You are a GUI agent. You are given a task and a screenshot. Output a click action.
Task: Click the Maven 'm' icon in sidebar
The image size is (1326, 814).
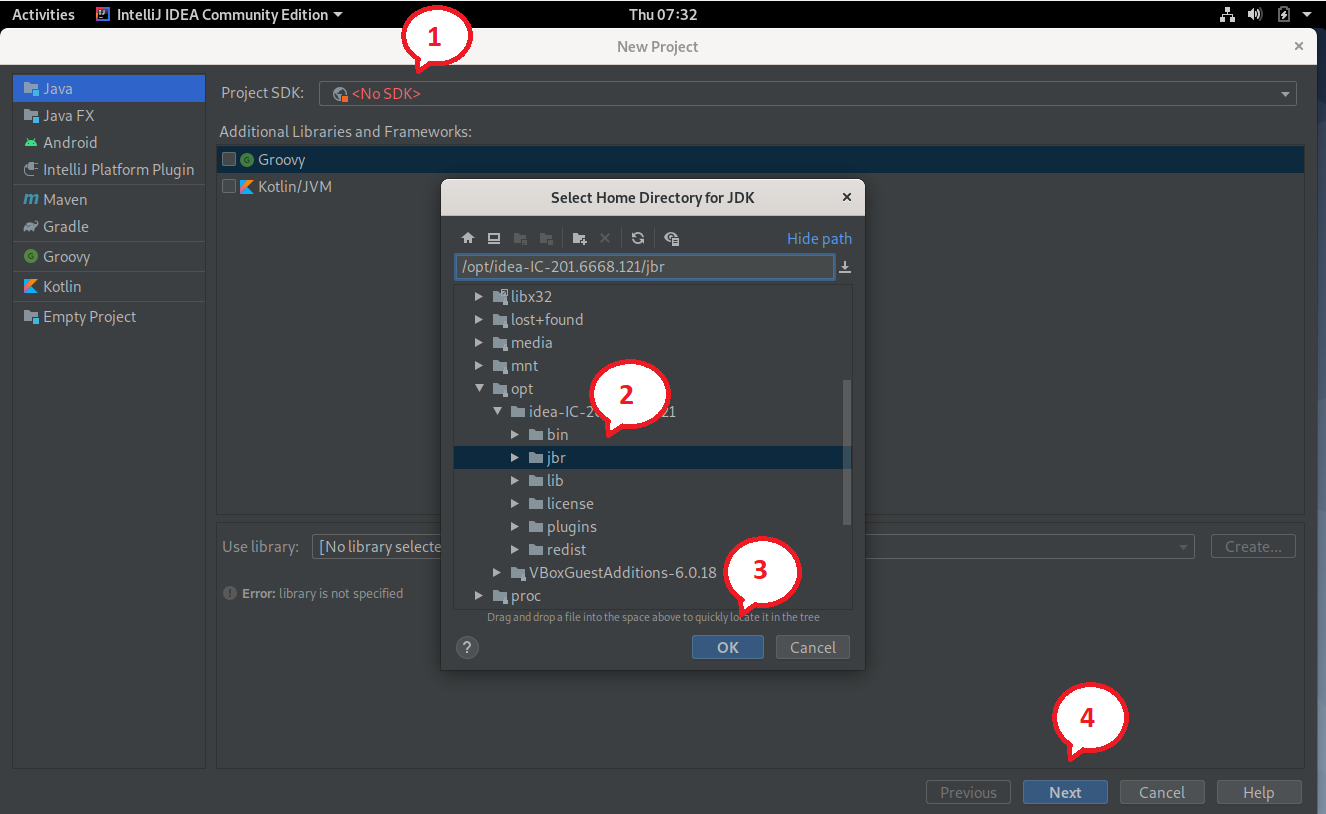(31, 199)
